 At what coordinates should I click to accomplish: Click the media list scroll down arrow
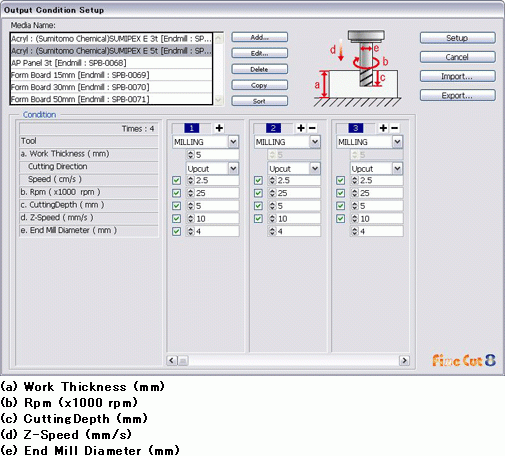[218, 100]
